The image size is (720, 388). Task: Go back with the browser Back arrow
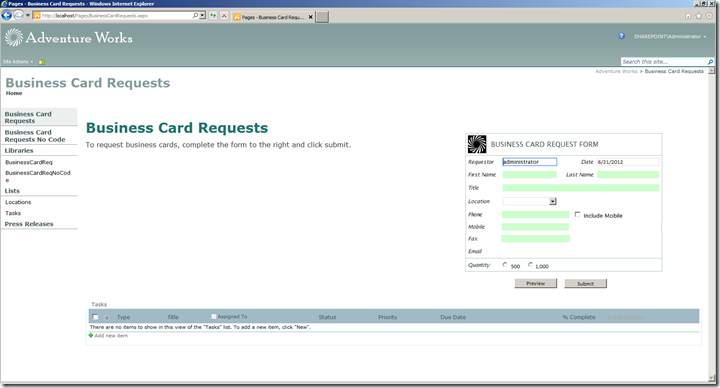coord(6,16)
